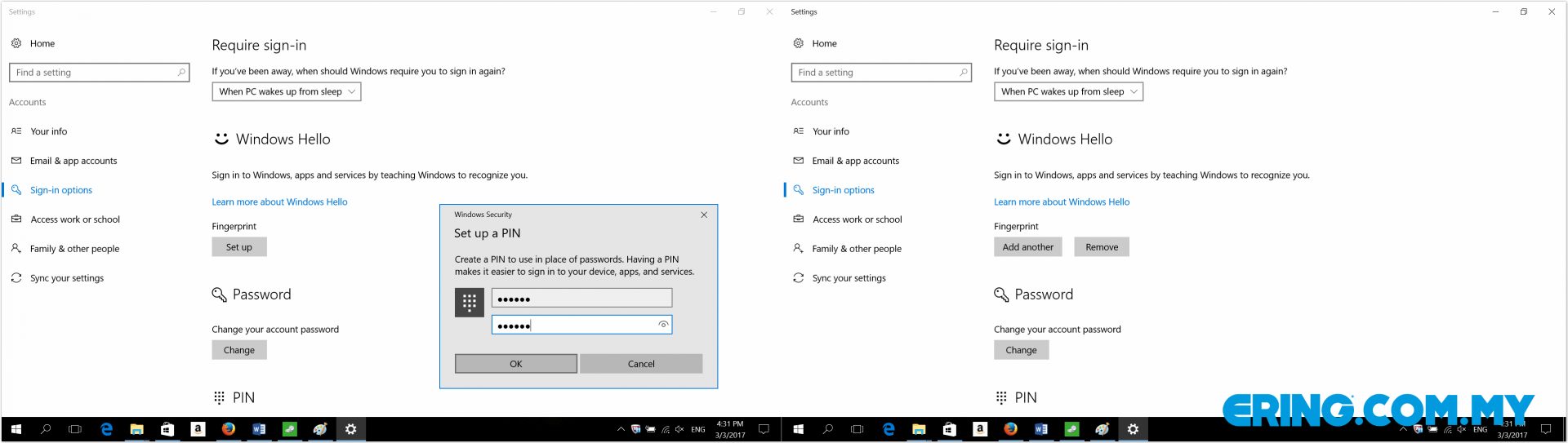Open the Settings gear on right taskbar
The height and width of the screenshot is (443, 1568).
click(1133, 429)
